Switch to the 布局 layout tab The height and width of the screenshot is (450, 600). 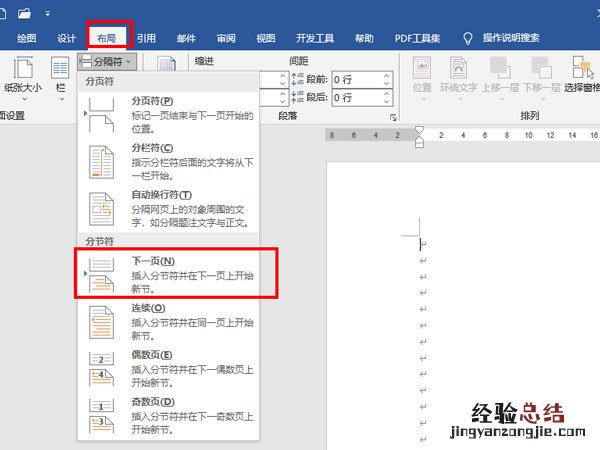105,38
